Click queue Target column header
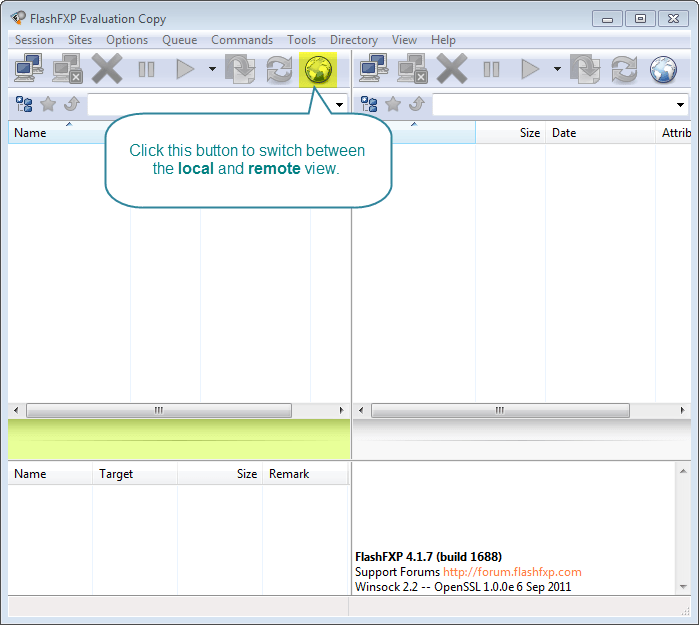The image size is (699, 625). (135, 474)
